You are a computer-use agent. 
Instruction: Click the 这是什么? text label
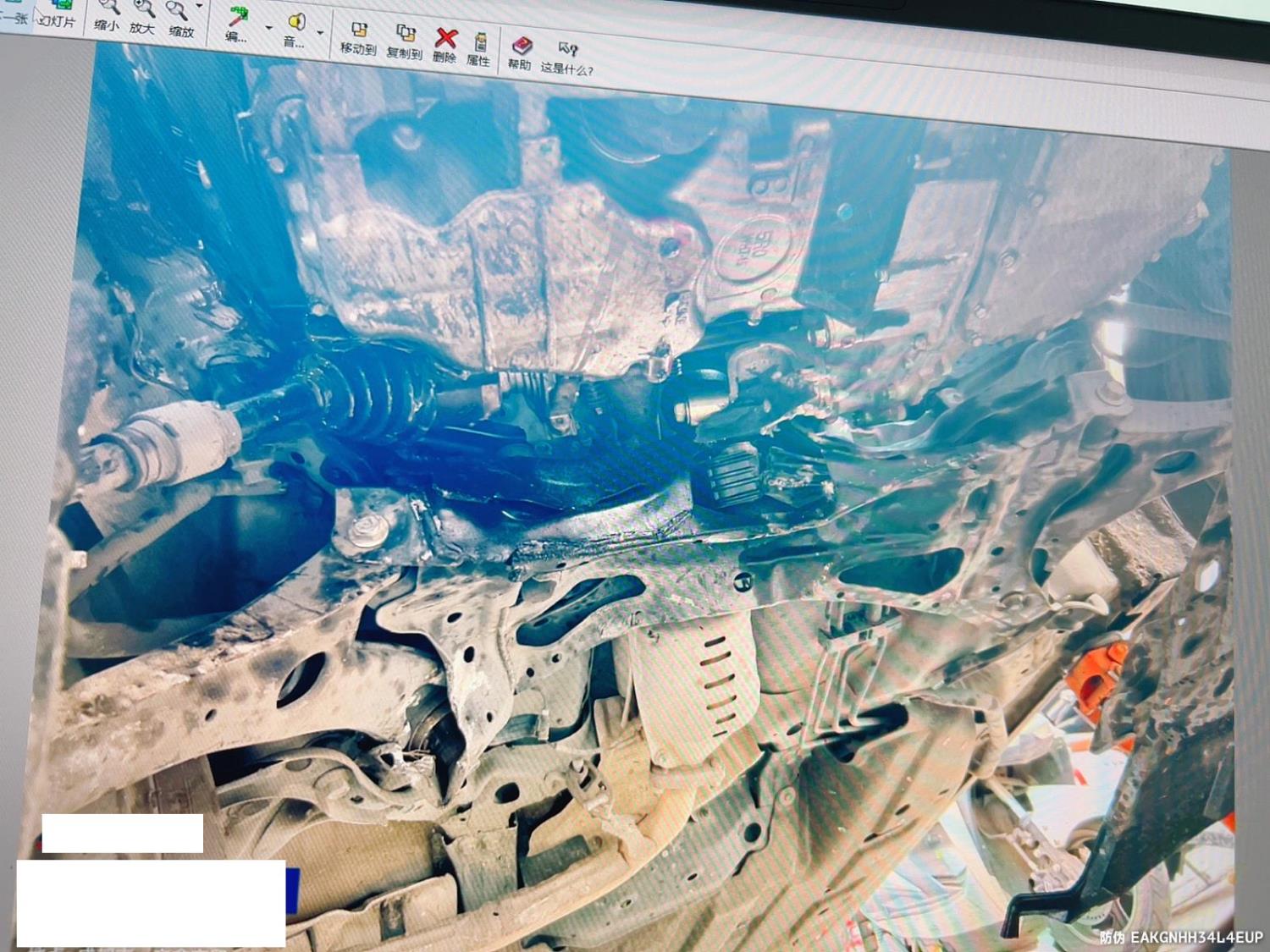point(566,69)
